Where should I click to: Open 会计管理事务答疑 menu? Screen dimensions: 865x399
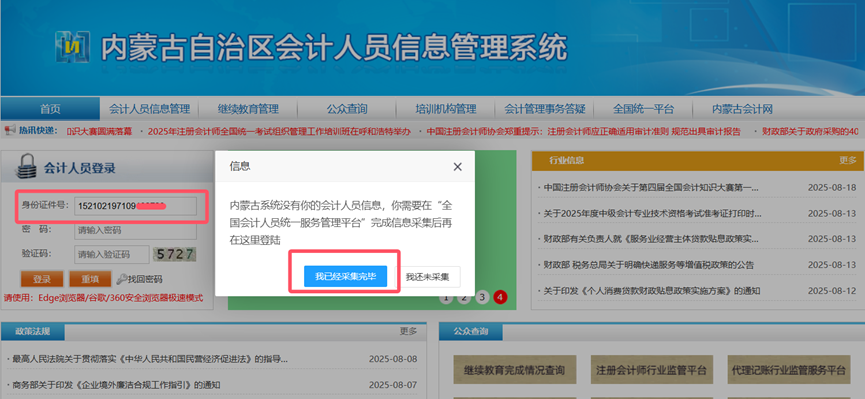544,109
